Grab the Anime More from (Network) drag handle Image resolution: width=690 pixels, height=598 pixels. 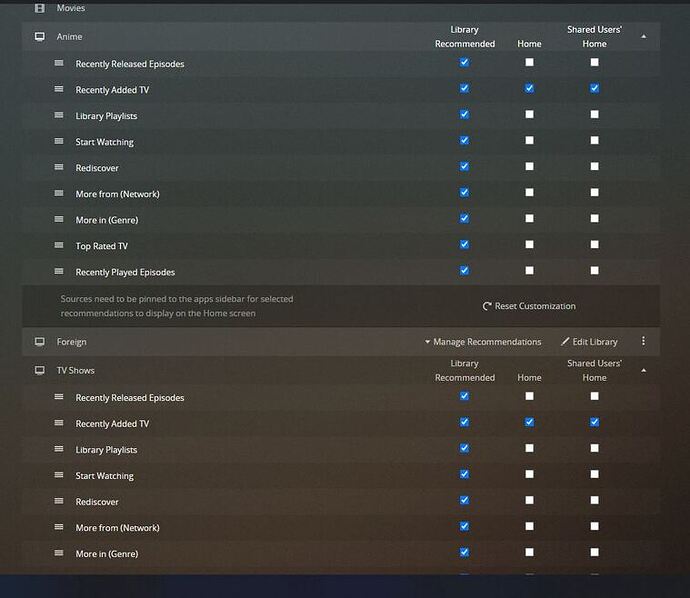pos(59,193)
